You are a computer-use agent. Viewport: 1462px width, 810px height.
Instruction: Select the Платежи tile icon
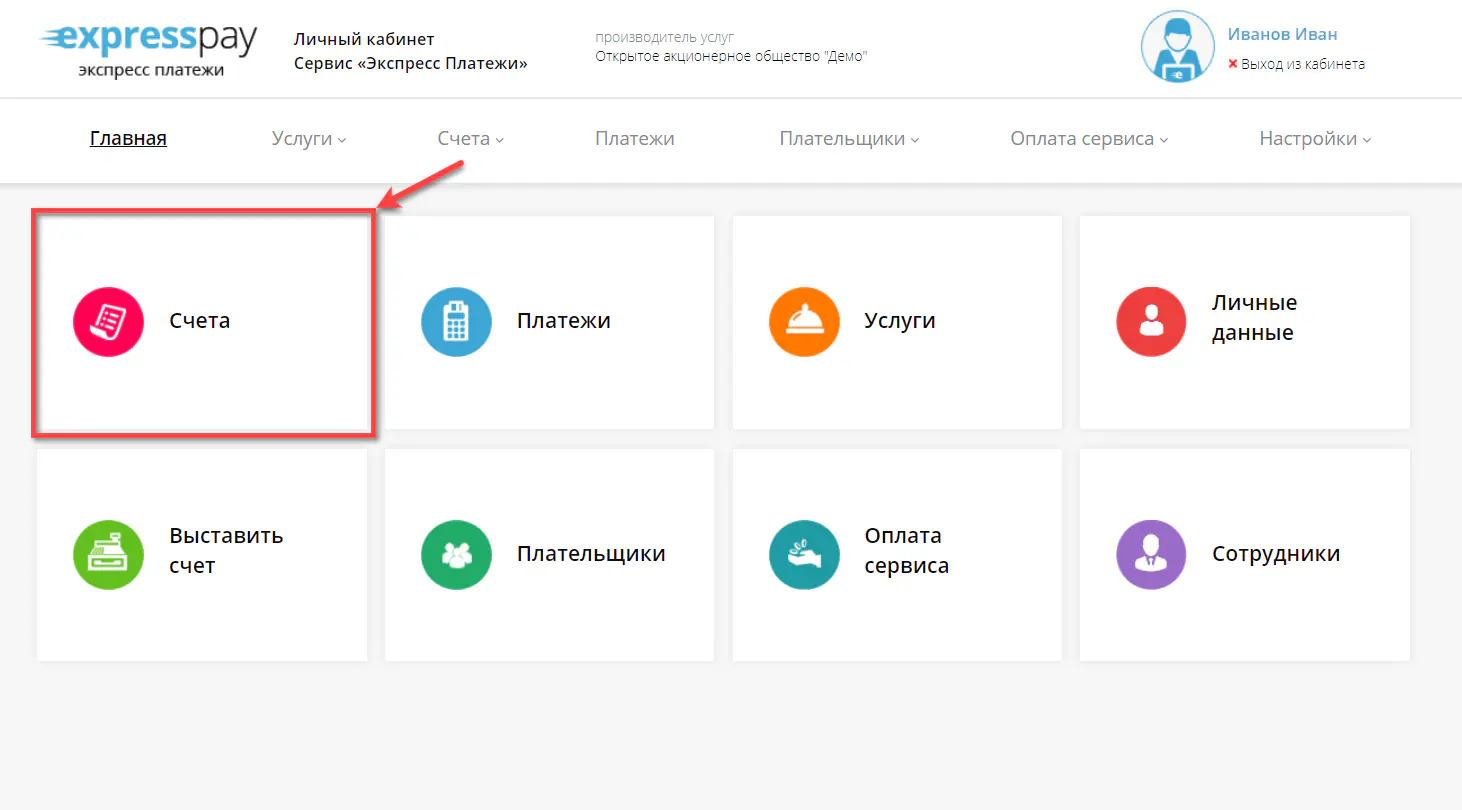(456, 321)
